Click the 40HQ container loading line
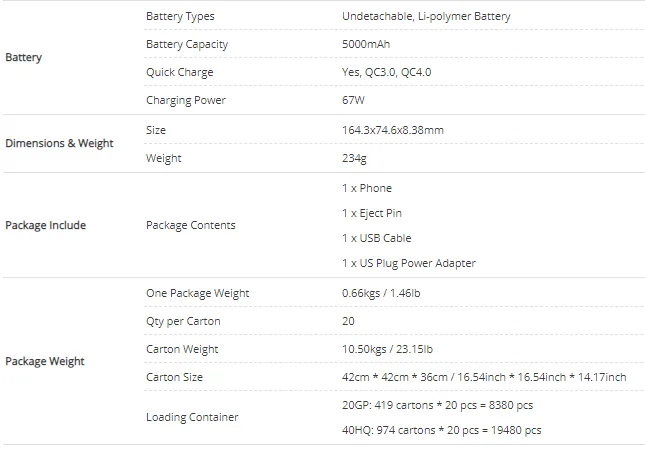 441,431
